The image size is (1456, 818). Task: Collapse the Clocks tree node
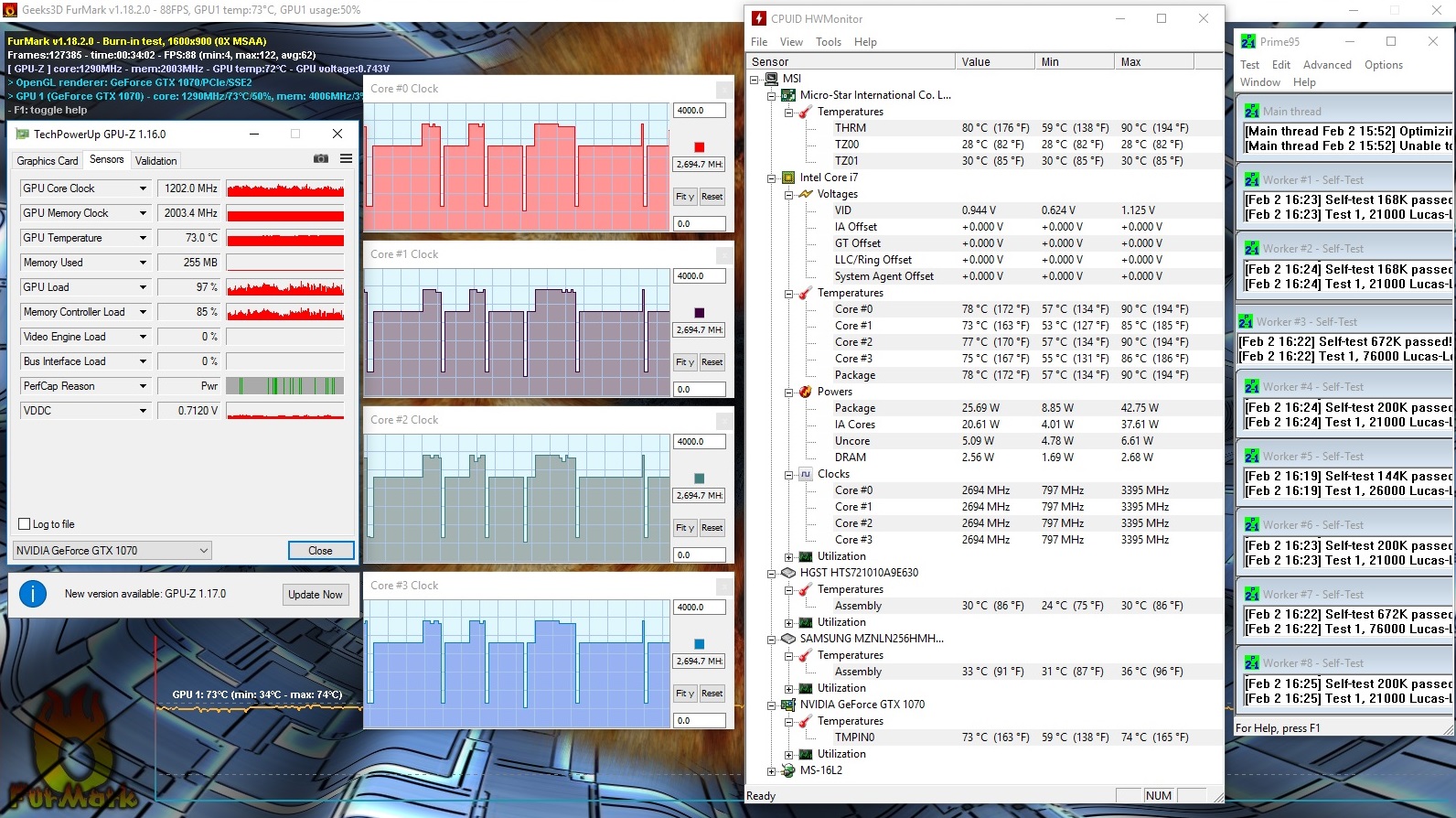click(x=788, y=475)
